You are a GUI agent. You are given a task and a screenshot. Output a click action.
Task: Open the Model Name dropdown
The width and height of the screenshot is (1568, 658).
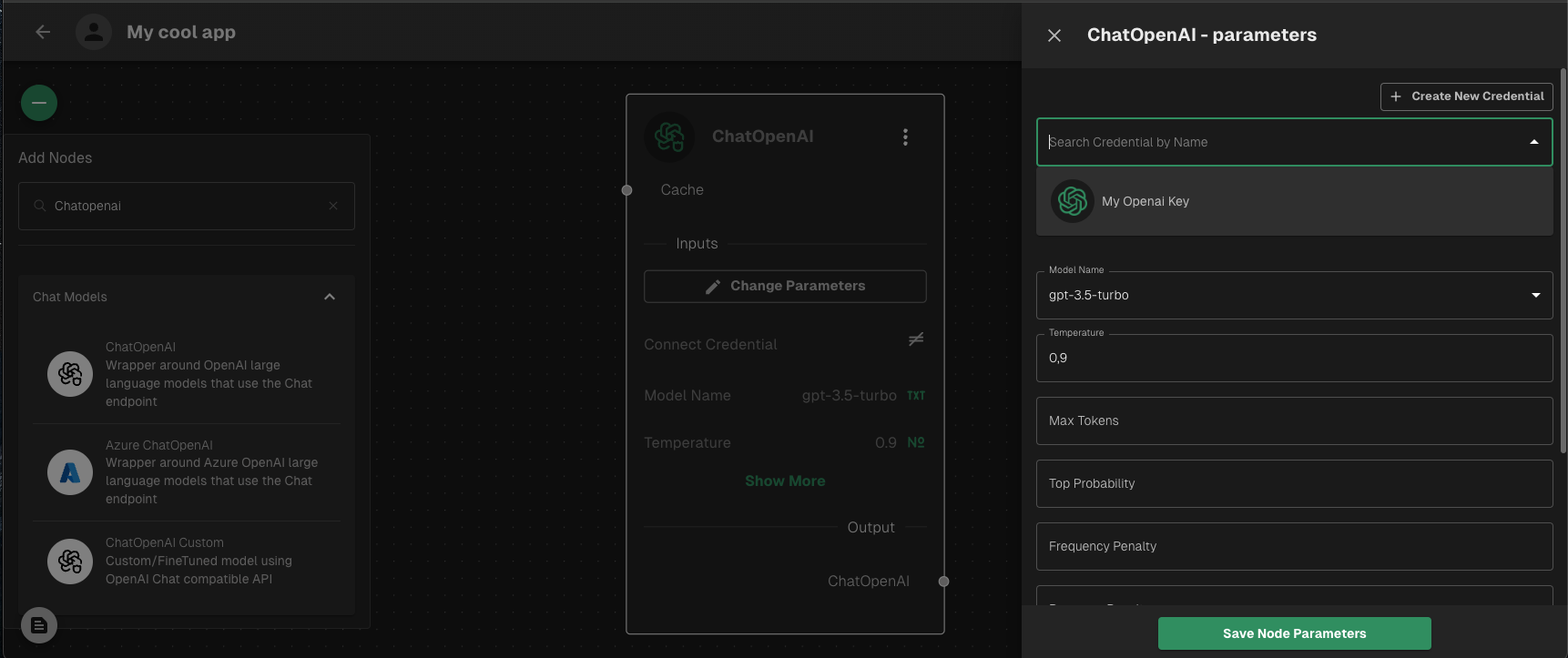(x=1535, y=295)
